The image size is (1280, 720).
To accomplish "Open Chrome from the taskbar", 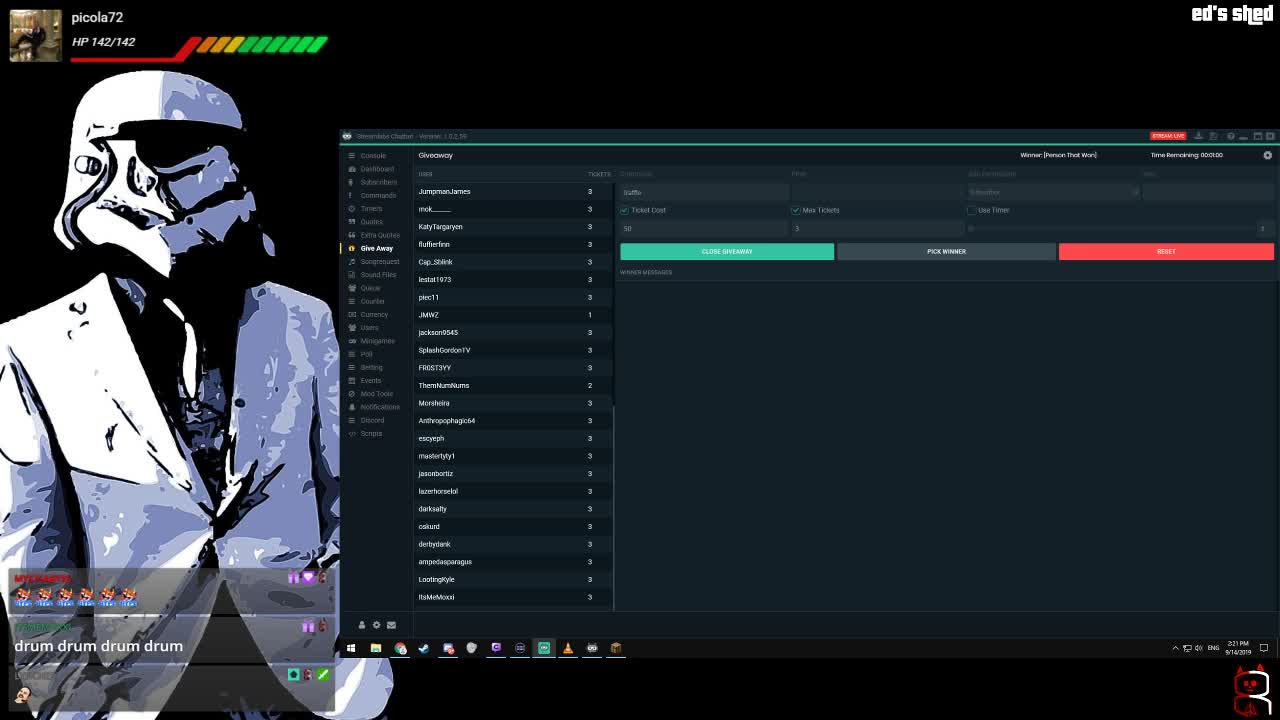I will pyautogui.click(x=400, y=648).
